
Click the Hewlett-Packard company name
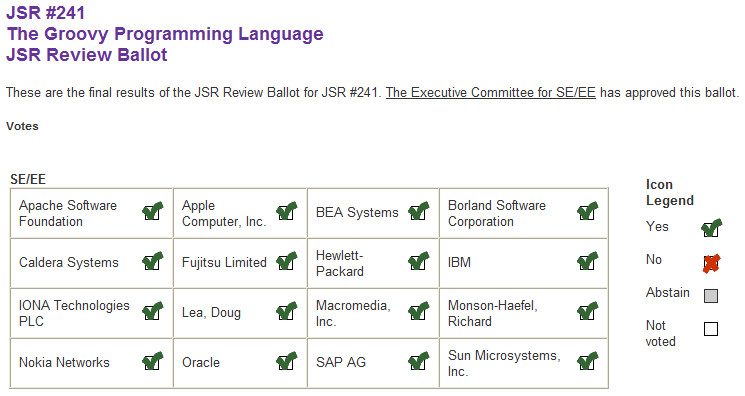(x=340, y=263)
